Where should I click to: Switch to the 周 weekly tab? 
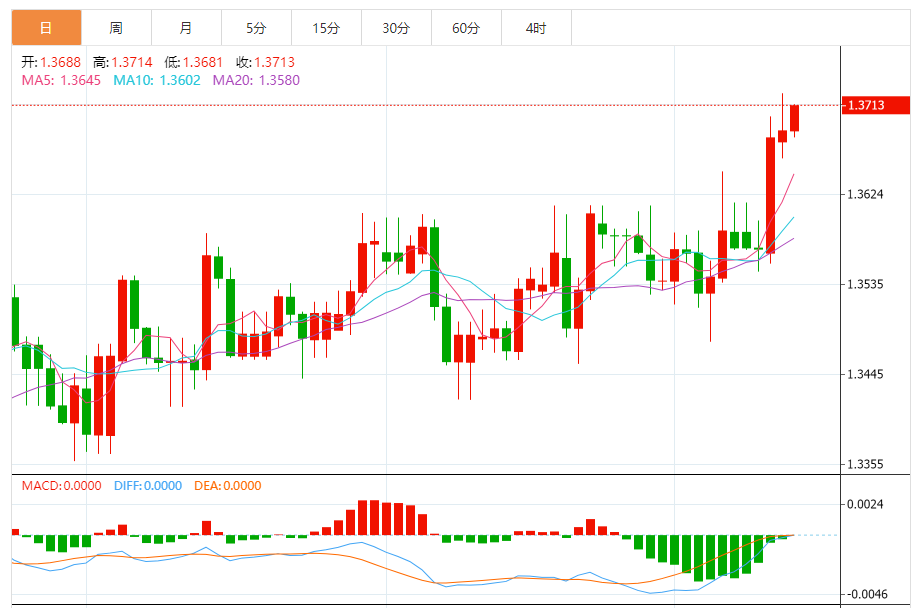tap(116, 28)
